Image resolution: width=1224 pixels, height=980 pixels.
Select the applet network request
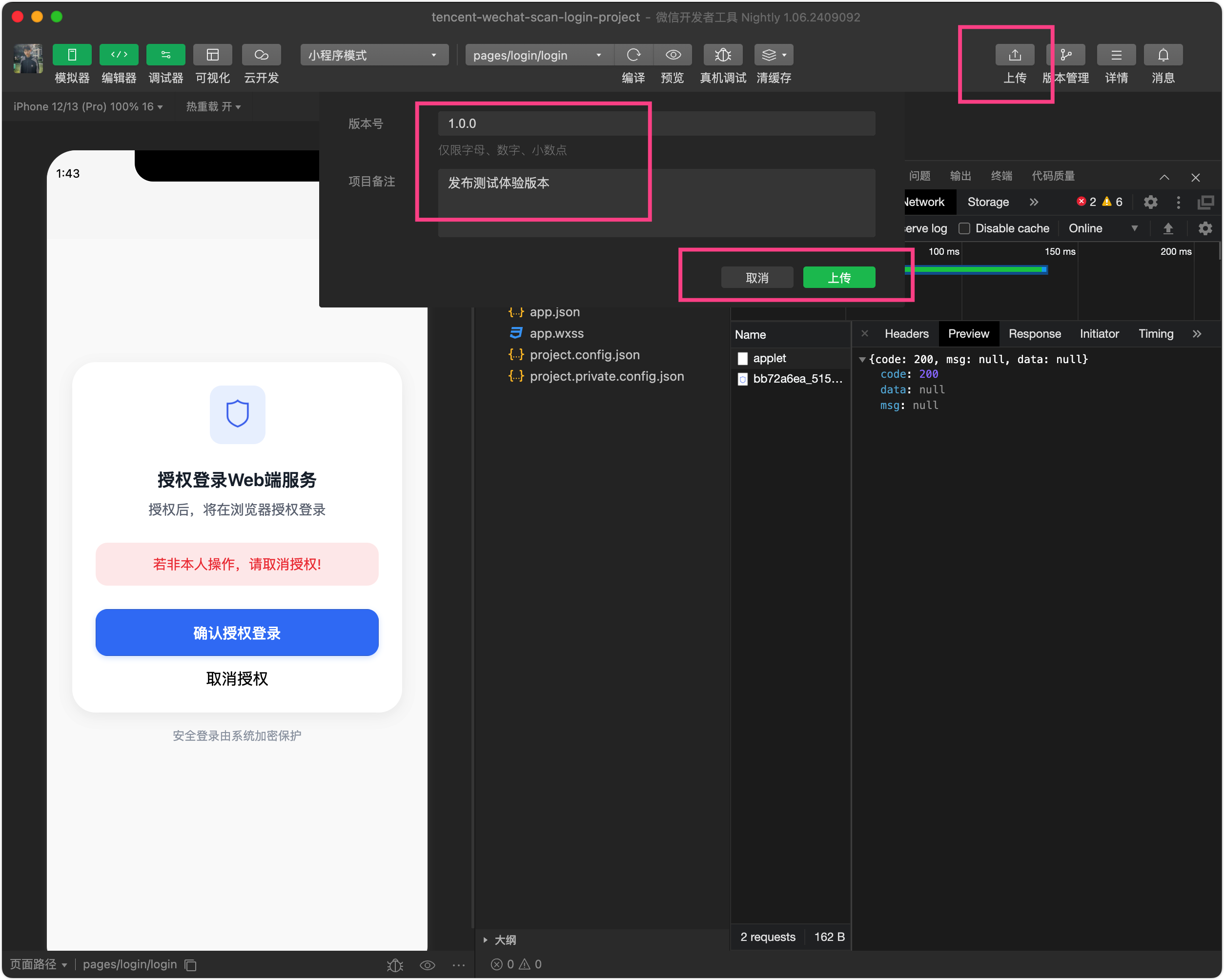790,358
